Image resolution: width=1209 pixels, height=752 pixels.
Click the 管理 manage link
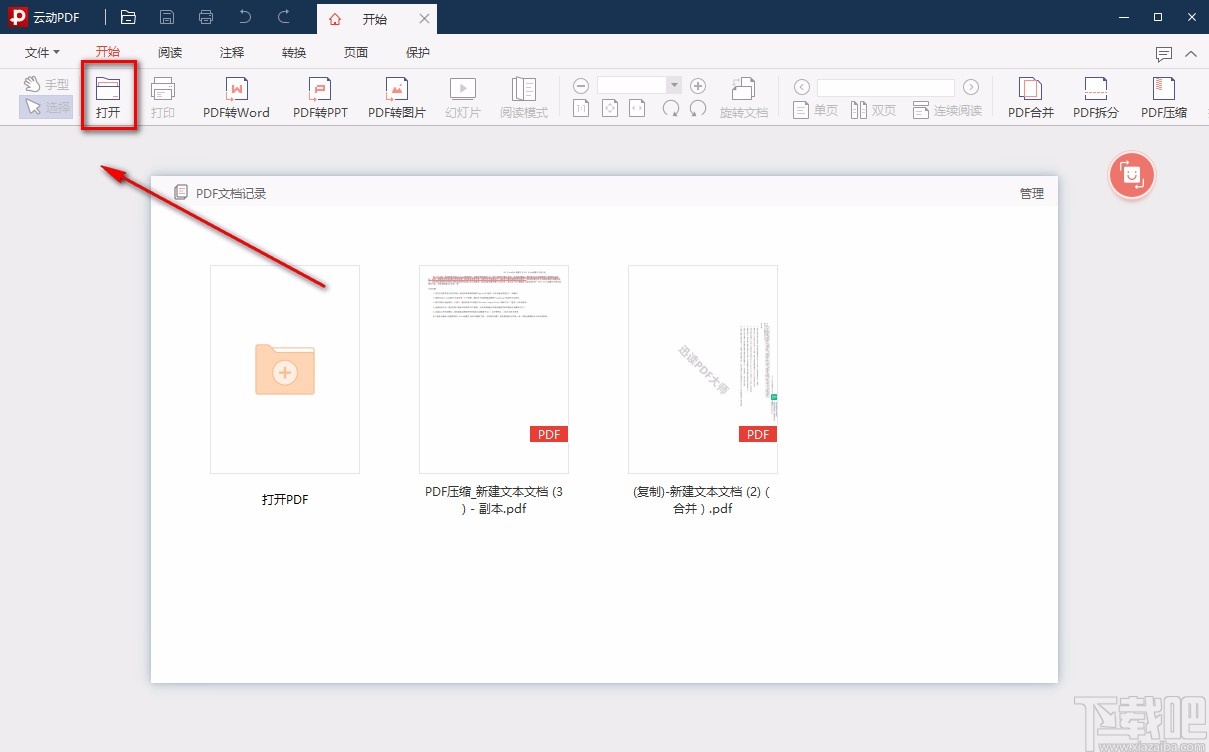coord(1032,194)
